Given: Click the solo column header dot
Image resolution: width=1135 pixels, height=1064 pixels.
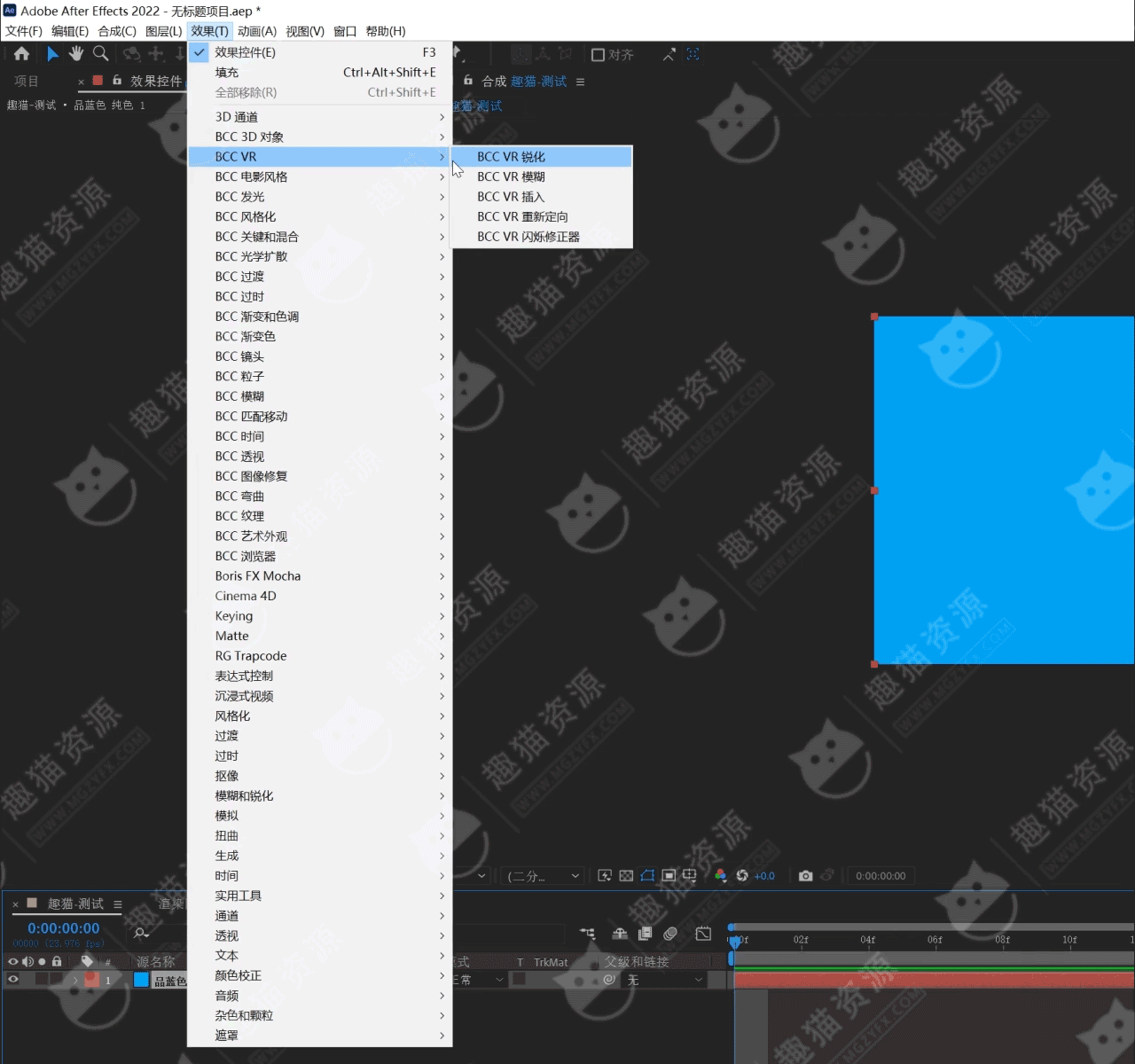Looking at the screenshot, I should (42, 961).
